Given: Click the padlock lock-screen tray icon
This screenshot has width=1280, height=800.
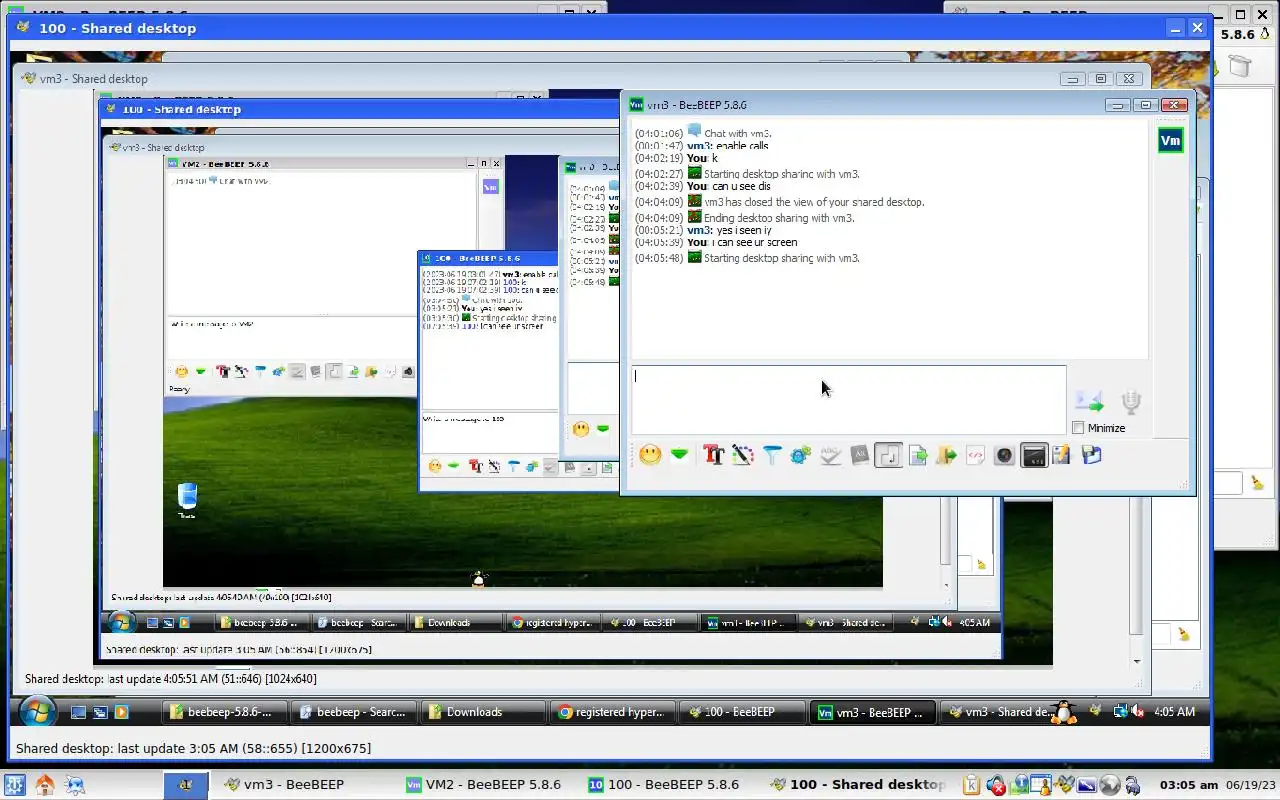Looking at the screenshot, I should [1132, 785].
